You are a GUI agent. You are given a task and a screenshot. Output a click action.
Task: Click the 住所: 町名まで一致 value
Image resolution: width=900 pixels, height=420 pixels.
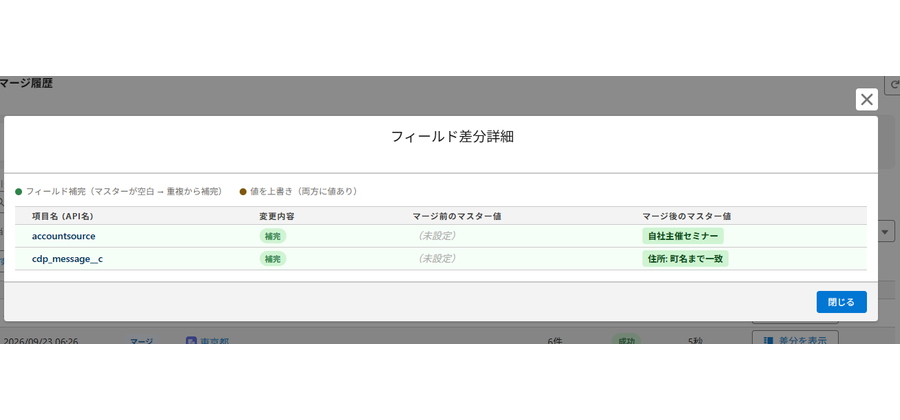click(x=685, y=259)
